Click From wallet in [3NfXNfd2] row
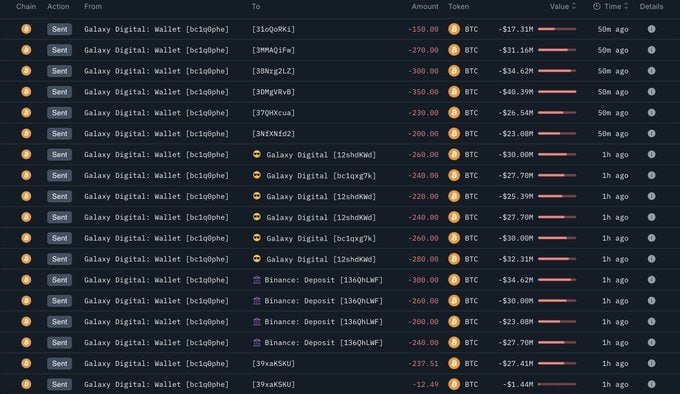The width and height of the screenshot is (680, 394). click(x=156, y=134)
